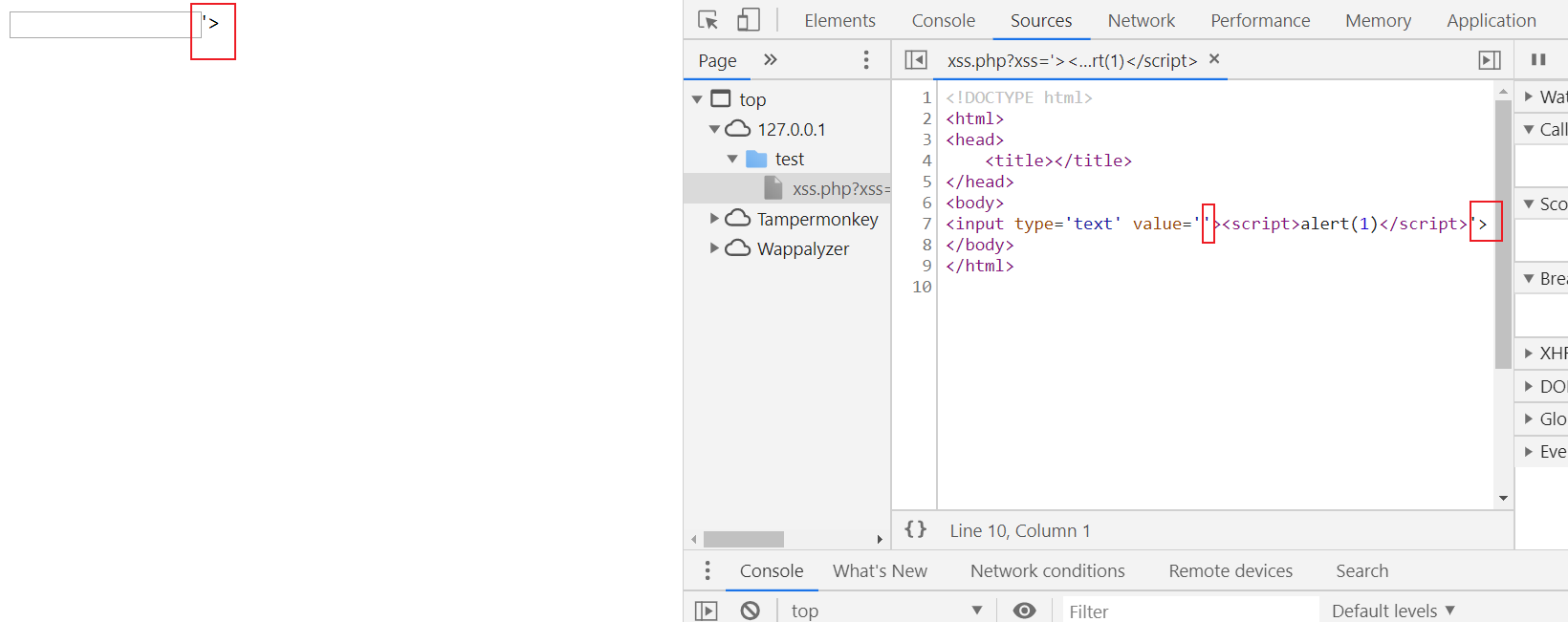Click the source editor vertical scrollbar
Viewport: 1568px width, 622px height.
(x=1503, y=234)
